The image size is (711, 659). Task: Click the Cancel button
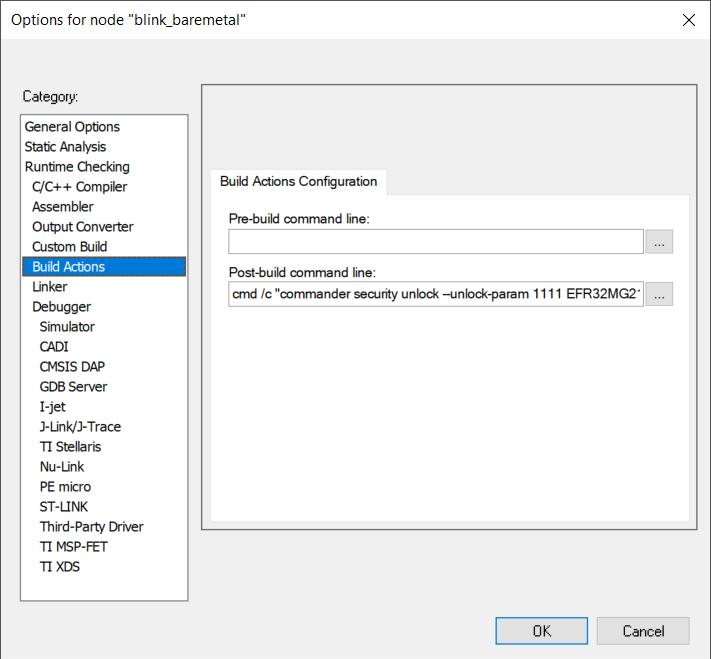click(643, 631)
